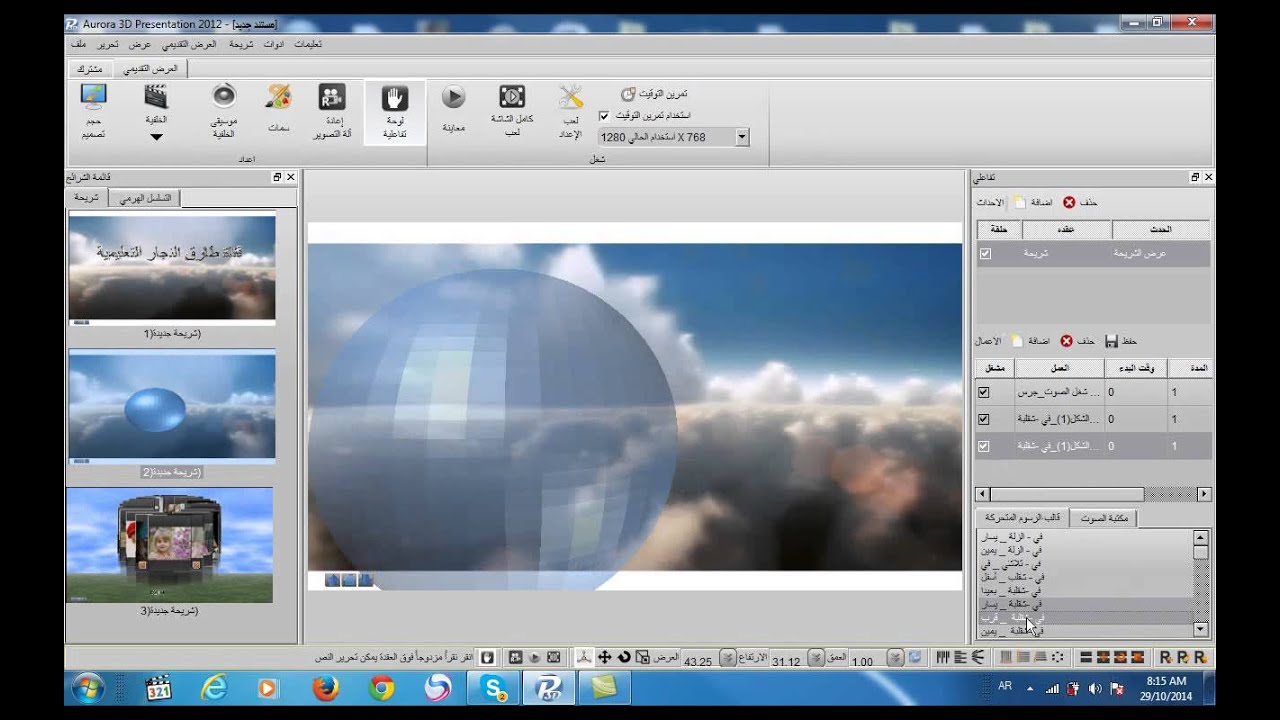
Task: Open the تحرير (Edit) menu
Action: click(x=107, y=44)
